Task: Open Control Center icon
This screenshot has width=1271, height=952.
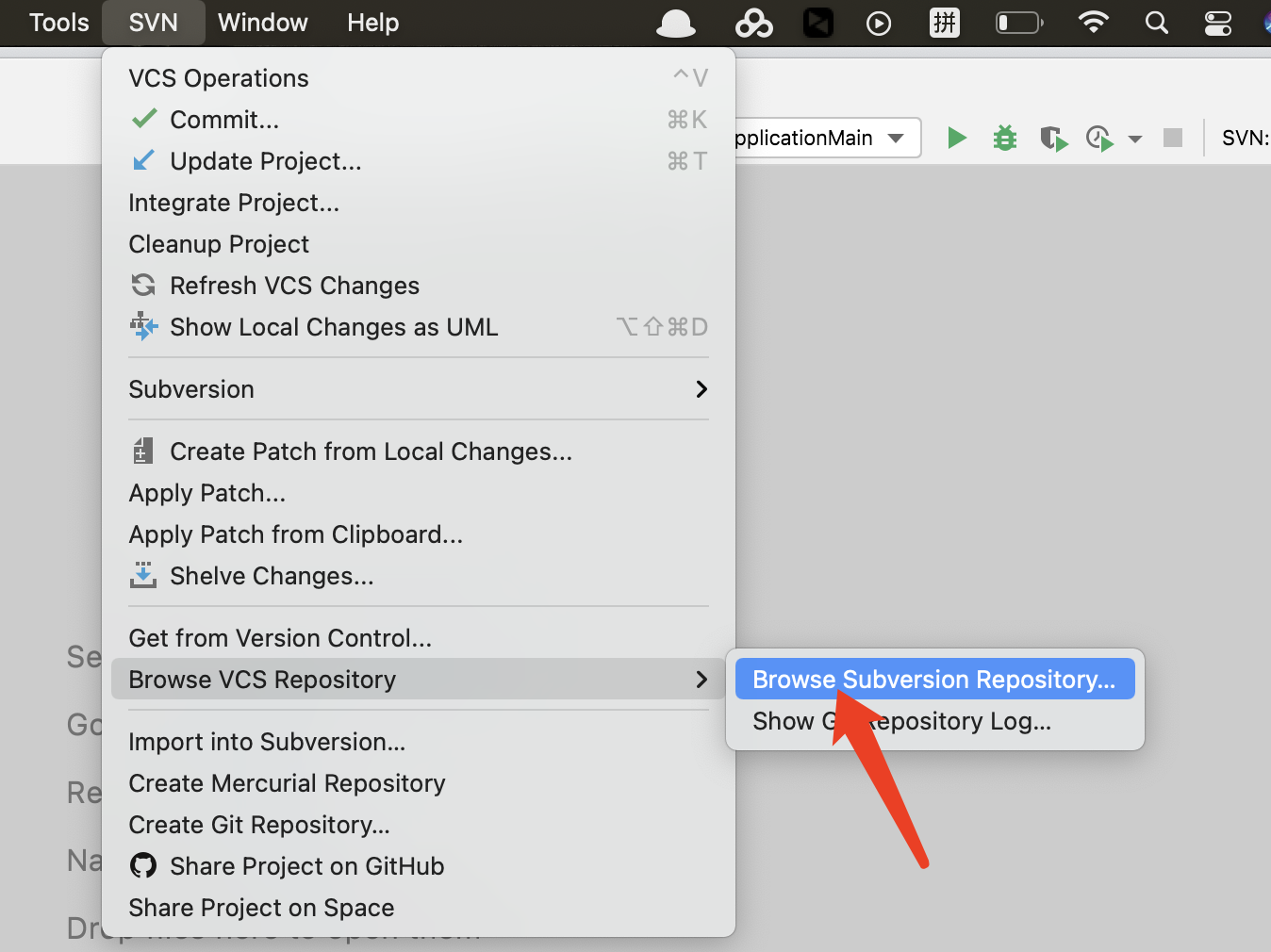Action: [x=1218, y=23]
